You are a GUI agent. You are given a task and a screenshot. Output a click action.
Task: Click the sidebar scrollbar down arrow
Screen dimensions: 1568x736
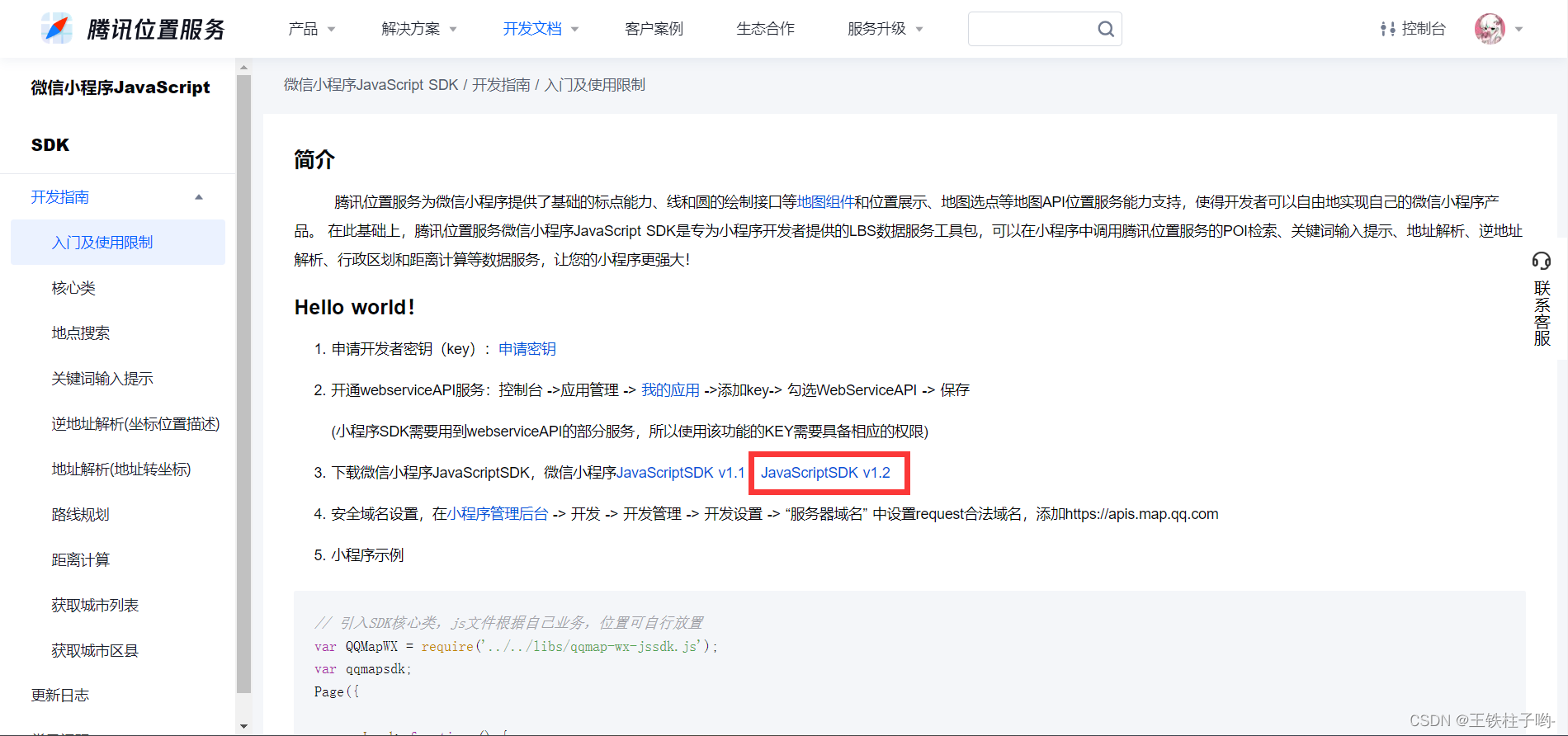click(243, 727)
